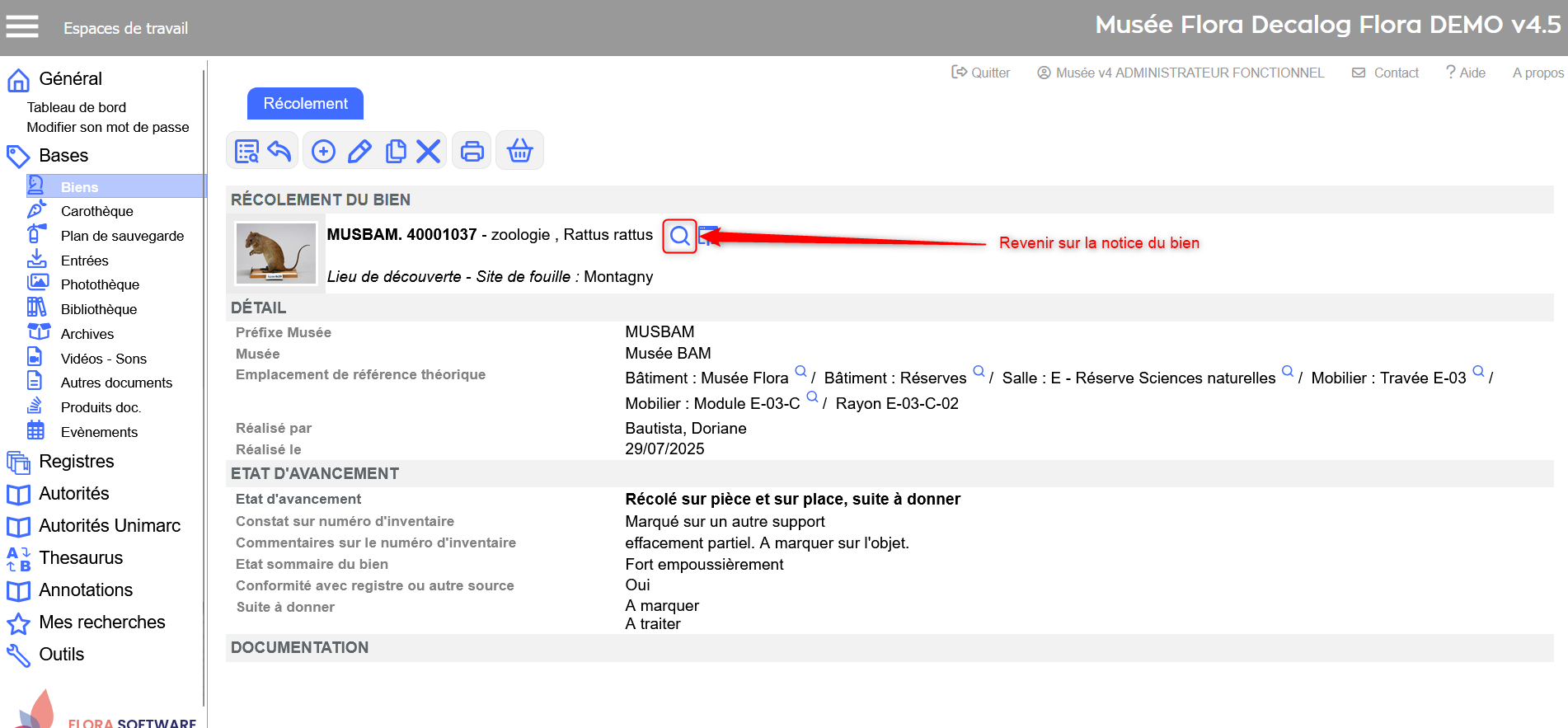Screen dimensions: 1568x728
Task: Expand the Thesaurus section
Action: pyautogui.click(x=80, y=557)
